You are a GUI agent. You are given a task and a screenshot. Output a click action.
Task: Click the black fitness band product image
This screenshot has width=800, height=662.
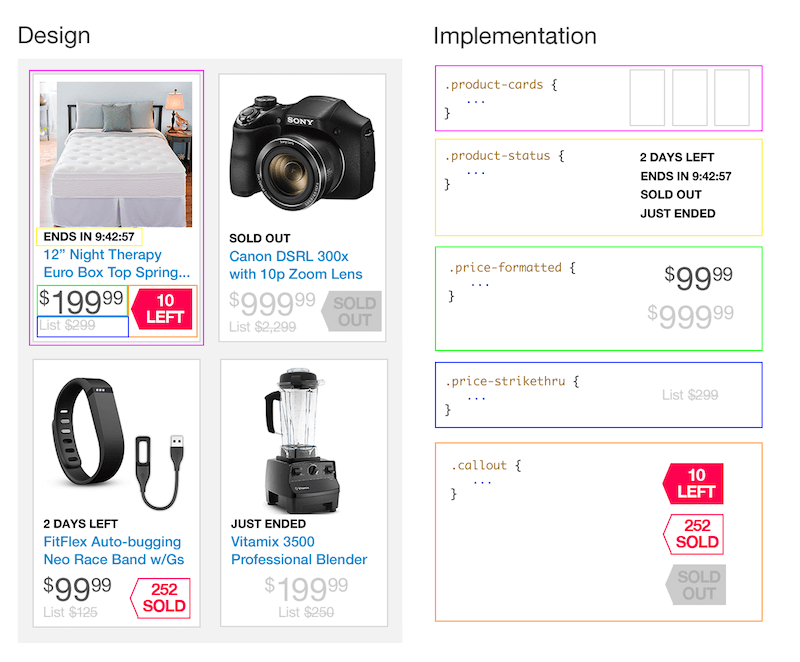click(116, 439)
